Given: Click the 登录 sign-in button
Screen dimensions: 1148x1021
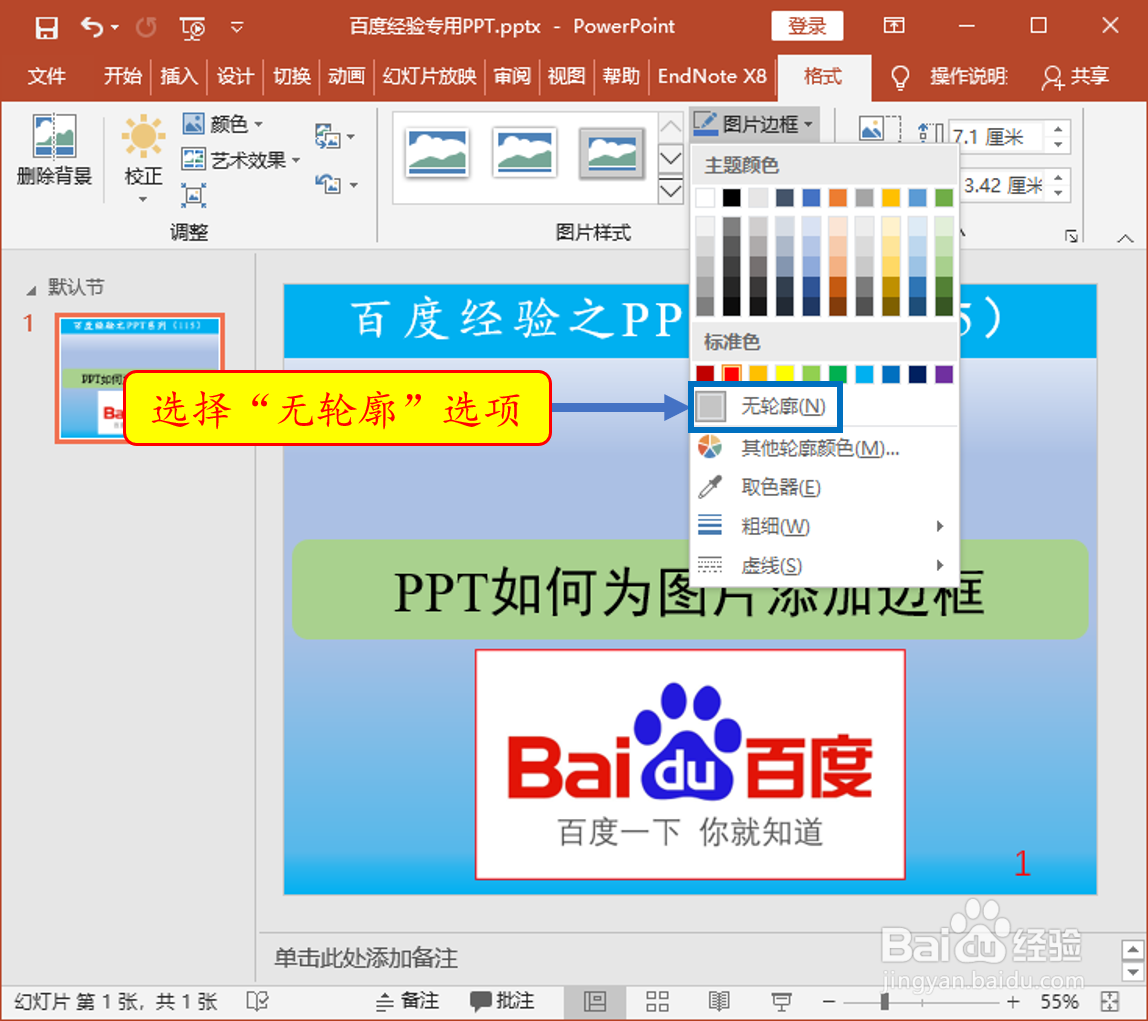Looking at the screenshot, I should point(807,26).
